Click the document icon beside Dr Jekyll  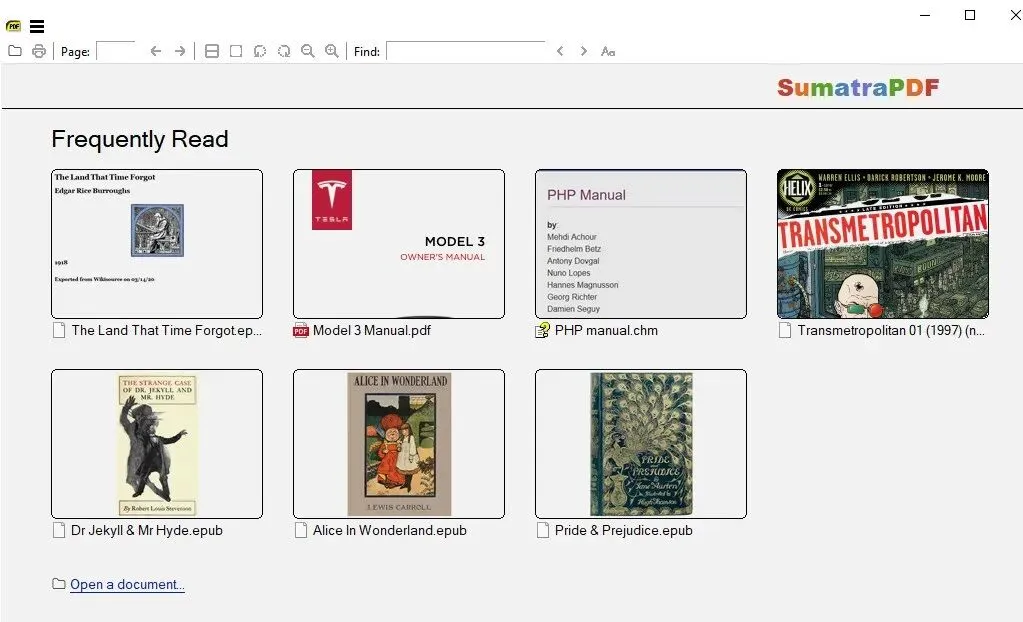(x=59, y=531)
